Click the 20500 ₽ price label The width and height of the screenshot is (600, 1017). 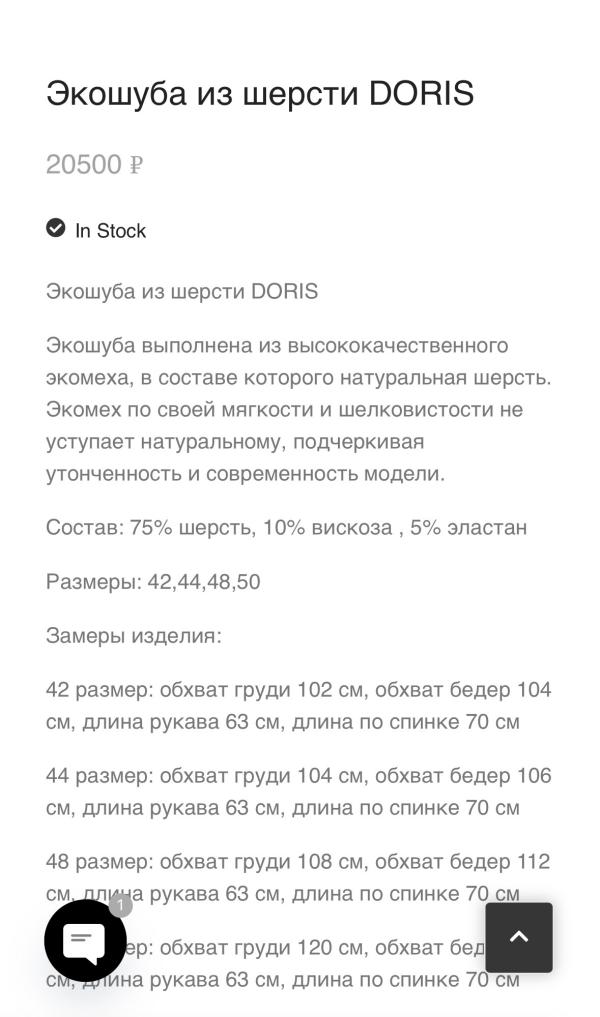(96, 164)
